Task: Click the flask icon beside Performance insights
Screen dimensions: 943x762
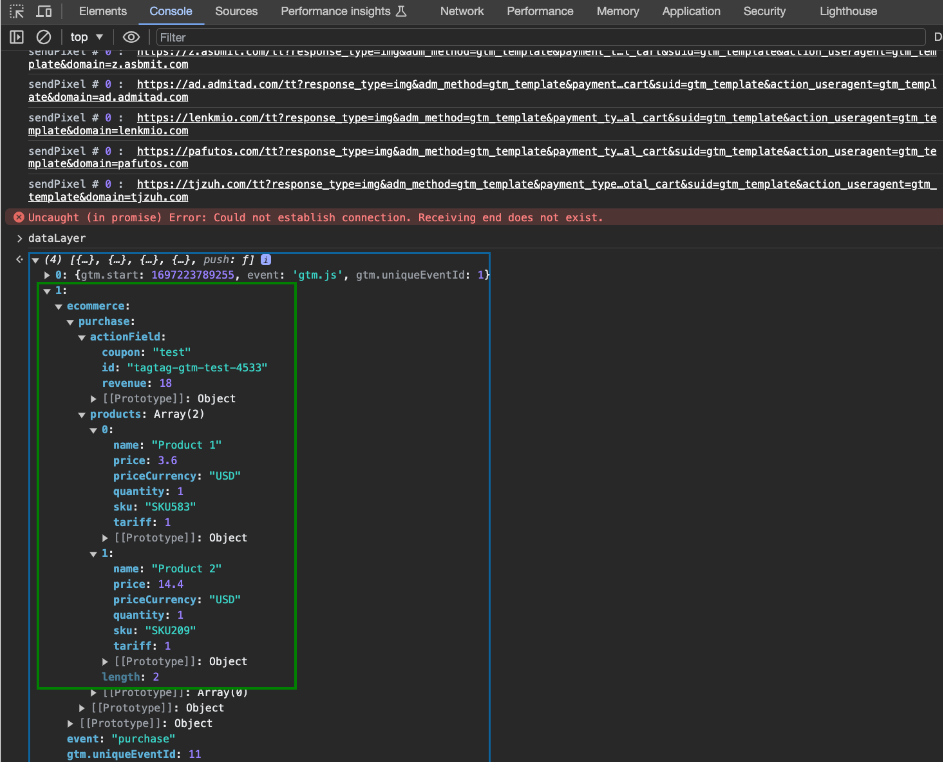Action: pyautogui.click(x=402, y=12)
